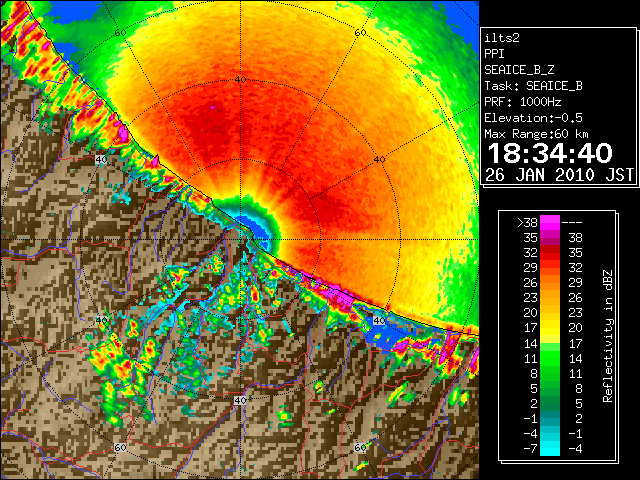The height and width of the screenshot is (480, 640).
Task: Click the teal legend swatch beside the left '-1'
Action: (x=550, y=418)
